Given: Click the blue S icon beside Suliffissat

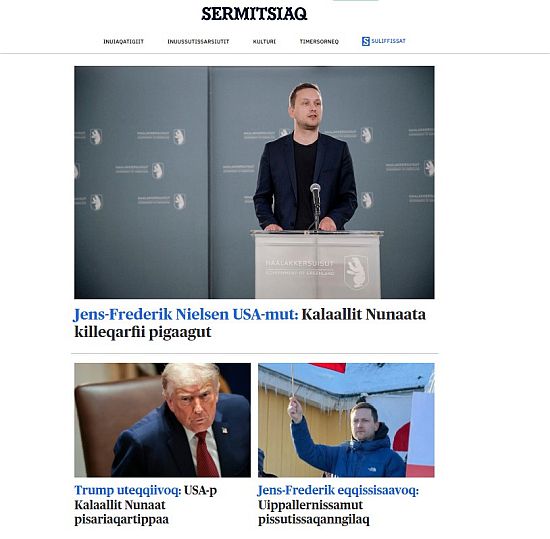Looking at the screenshot, I should click(365, 41).
